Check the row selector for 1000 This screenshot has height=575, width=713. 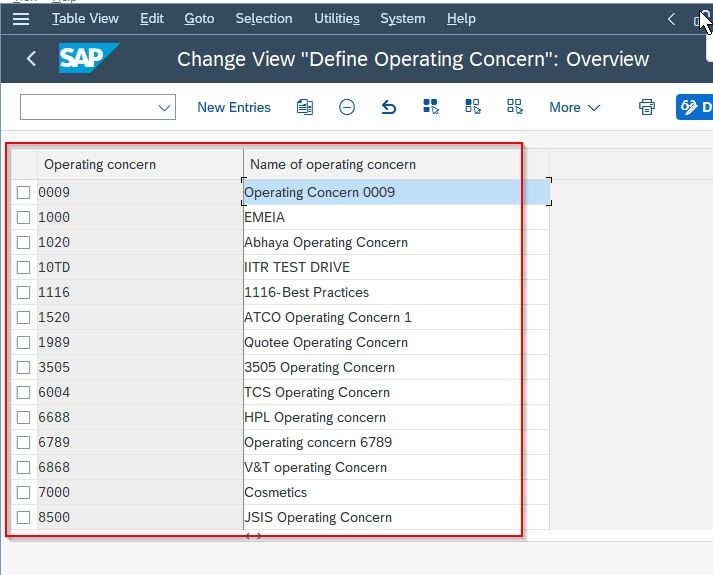click(24, 217)
